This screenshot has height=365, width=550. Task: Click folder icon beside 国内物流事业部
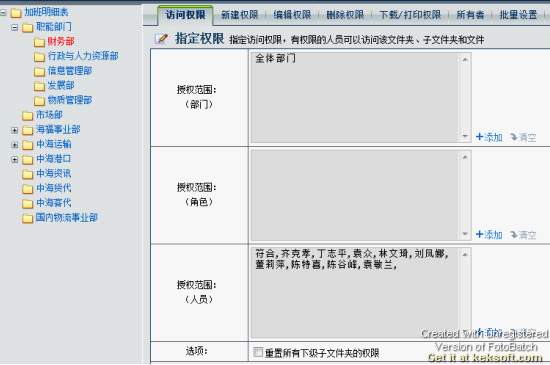click(x=27, y=218)
